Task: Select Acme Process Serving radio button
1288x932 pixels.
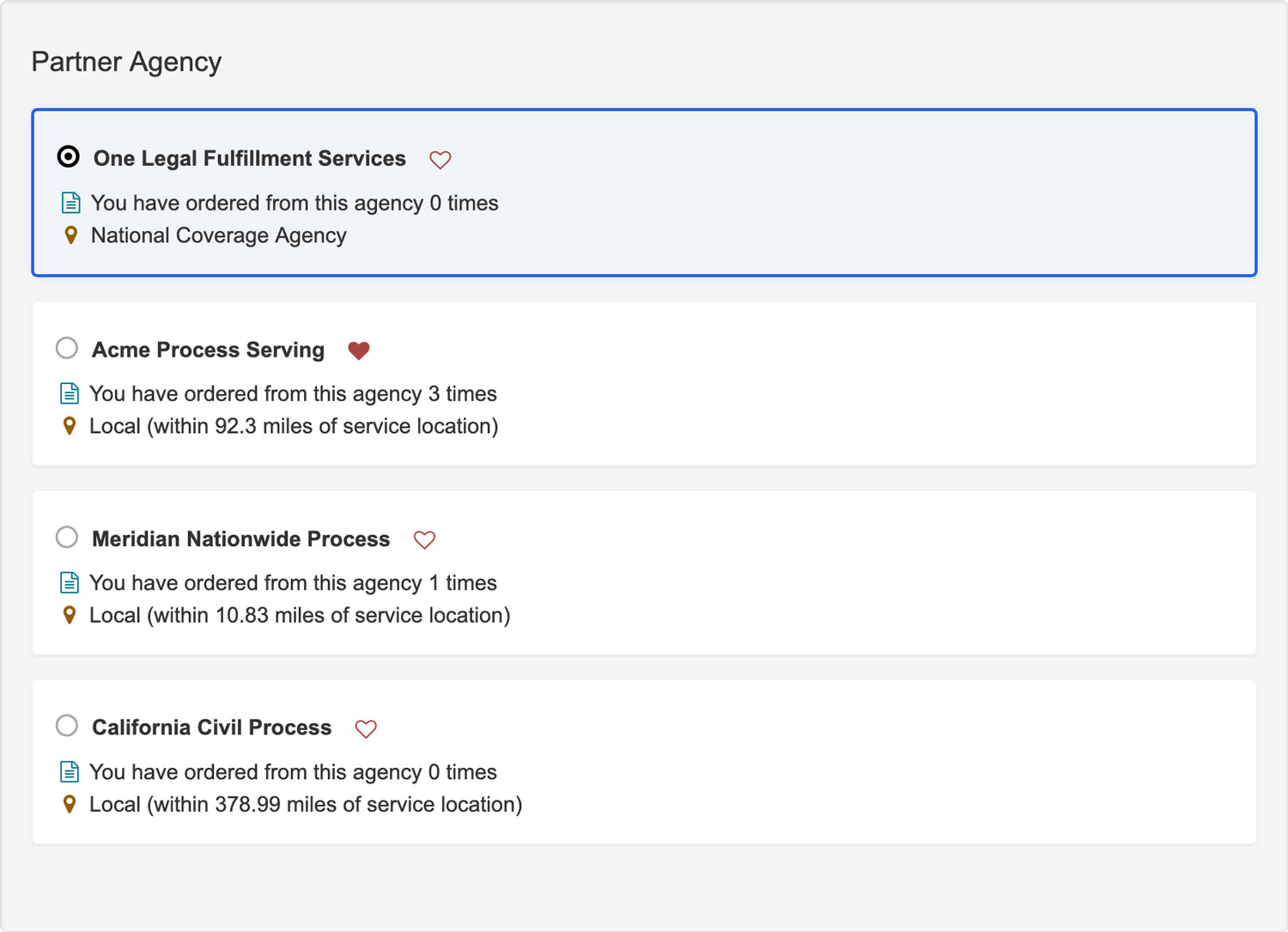Action: point(67,348)
